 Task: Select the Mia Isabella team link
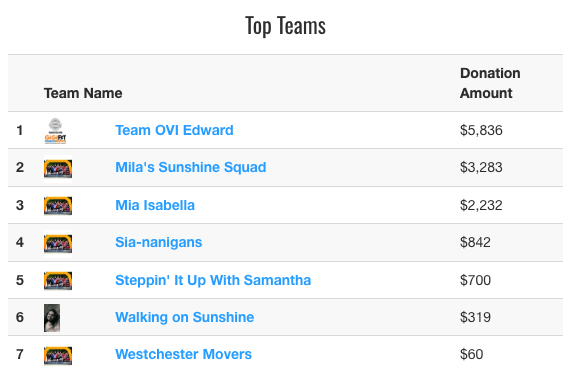click(155, 205)
